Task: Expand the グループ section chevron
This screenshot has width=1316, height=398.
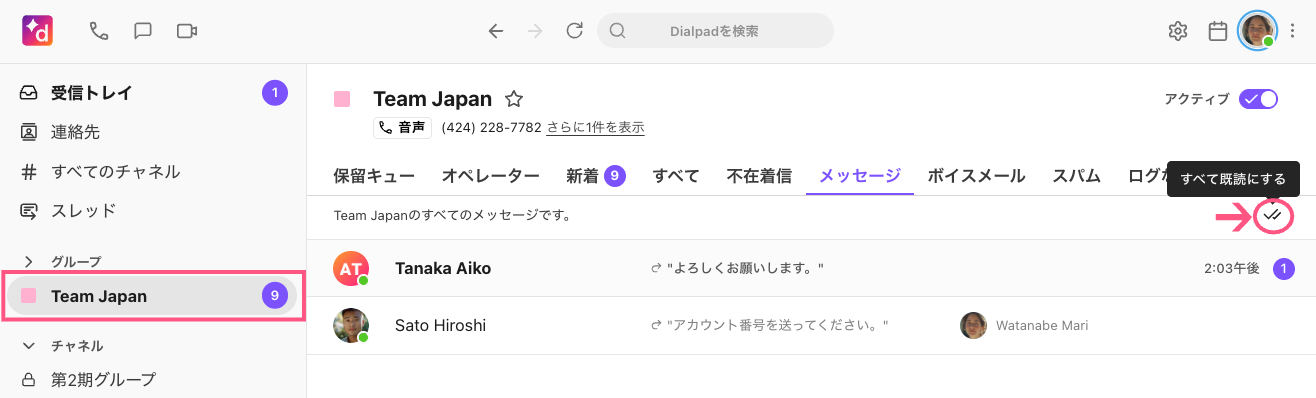Action: 29,262
